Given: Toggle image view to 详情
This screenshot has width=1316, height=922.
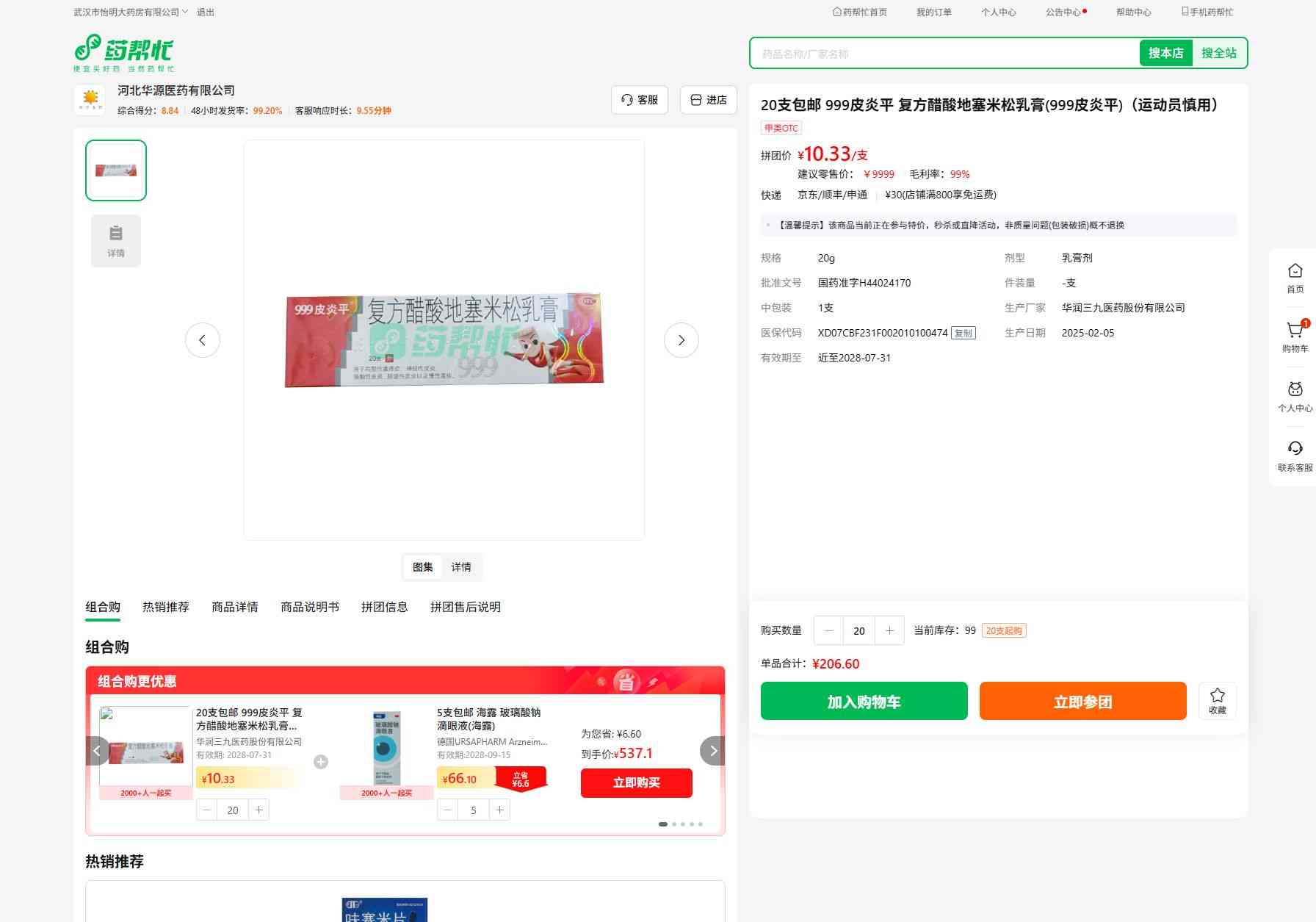Looking at the screenshot, I should [x=461, y=567].
